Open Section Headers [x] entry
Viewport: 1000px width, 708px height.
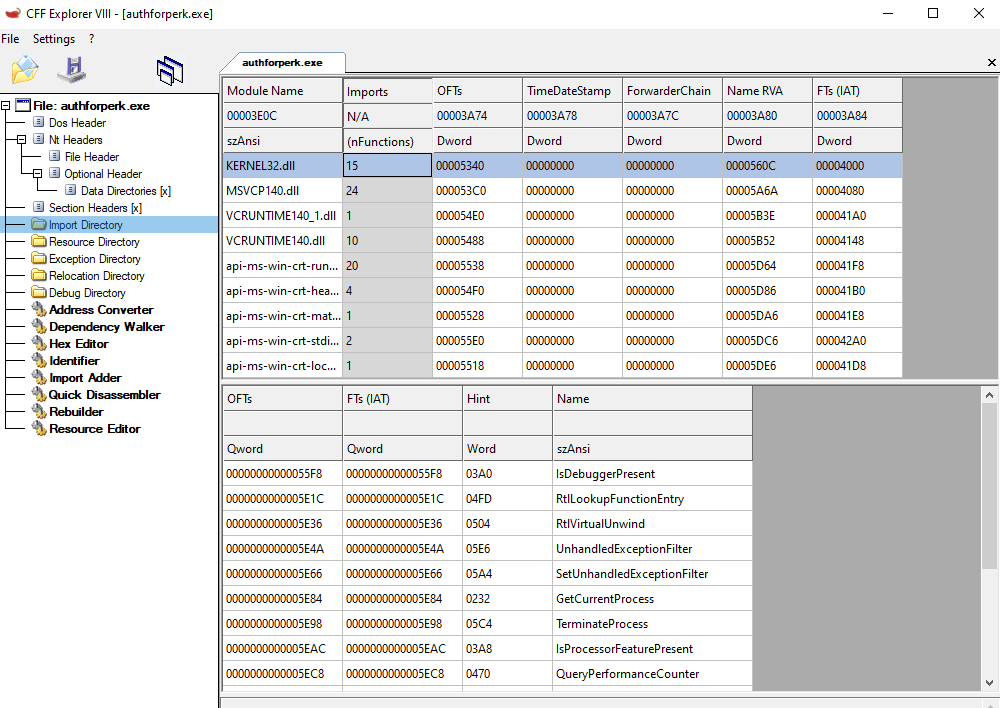tap(95, 208)
